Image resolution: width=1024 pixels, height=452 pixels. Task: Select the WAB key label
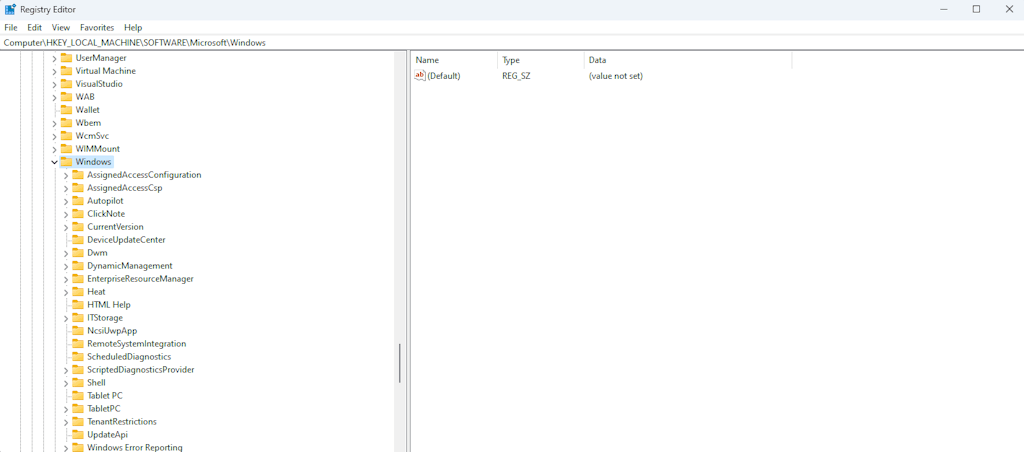coord(85,97)
